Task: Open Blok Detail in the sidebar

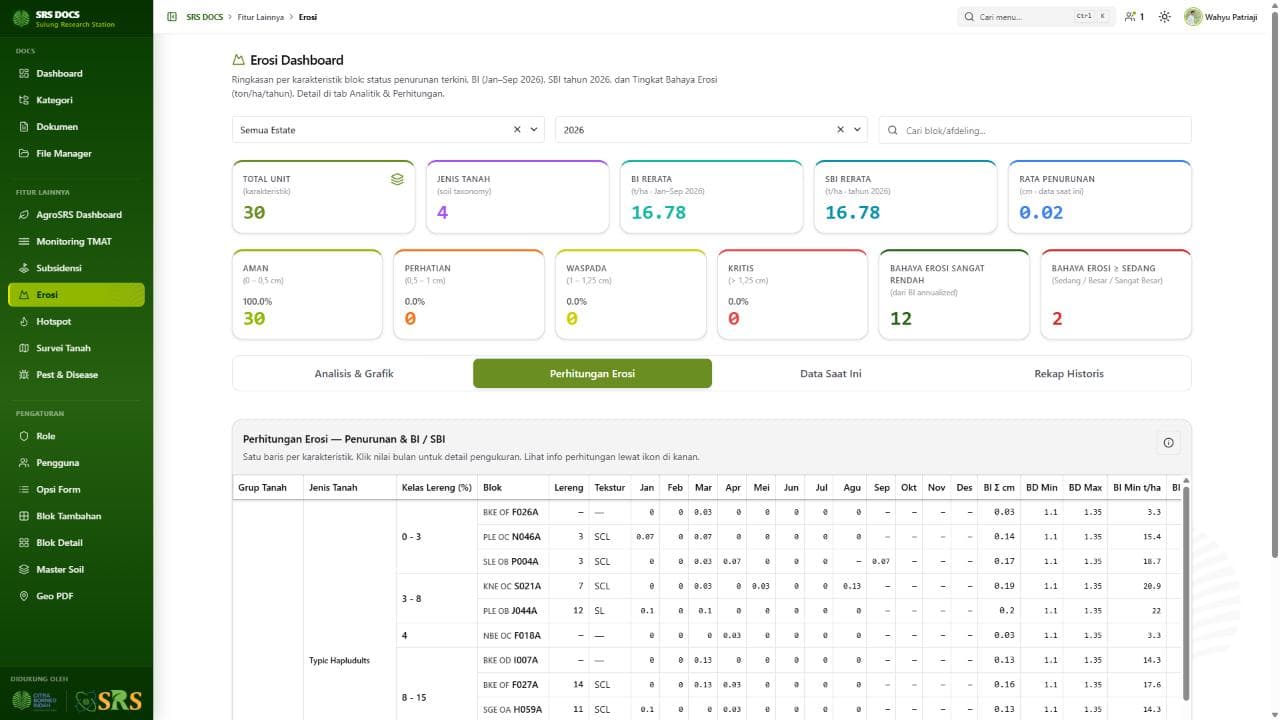Action: point(76,543)
